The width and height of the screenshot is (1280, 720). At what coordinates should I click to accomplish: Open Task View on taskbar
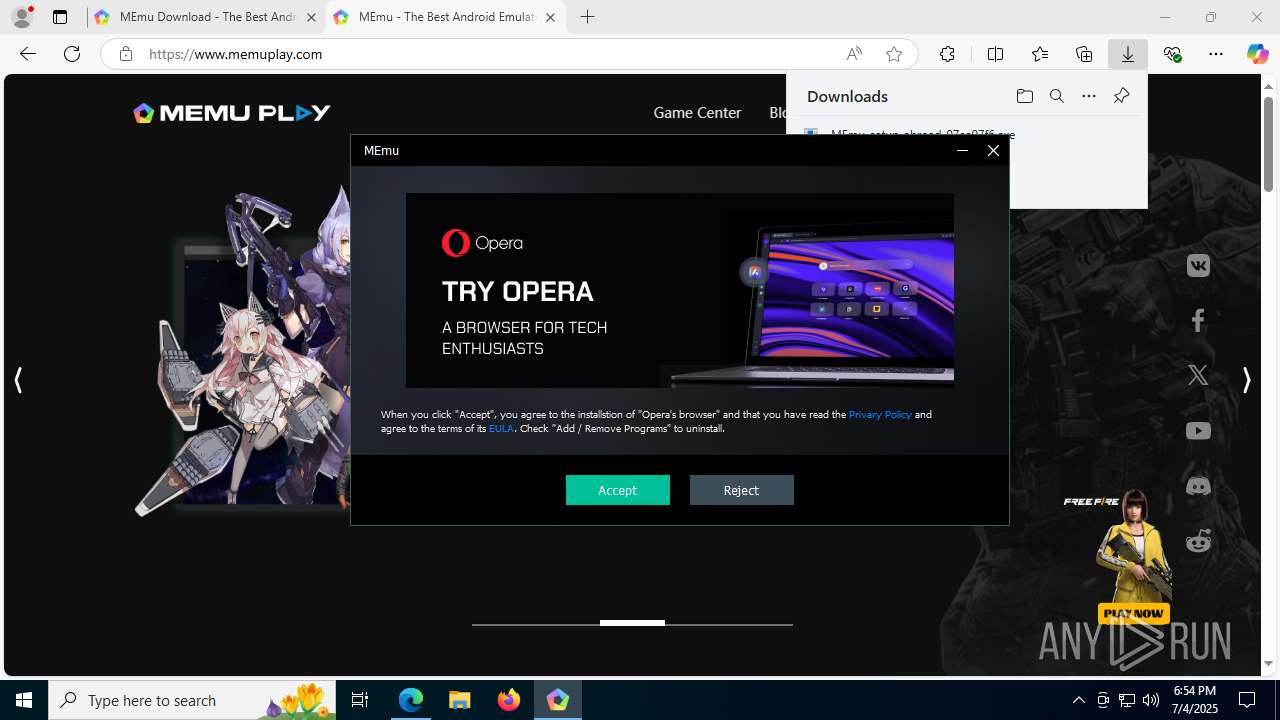360,700
